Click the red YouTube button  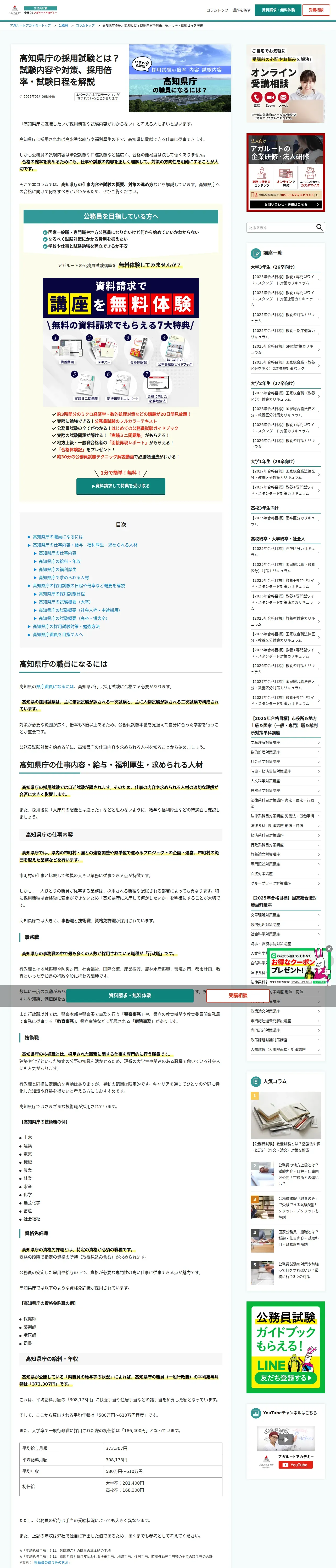[x=296, y=1465]
